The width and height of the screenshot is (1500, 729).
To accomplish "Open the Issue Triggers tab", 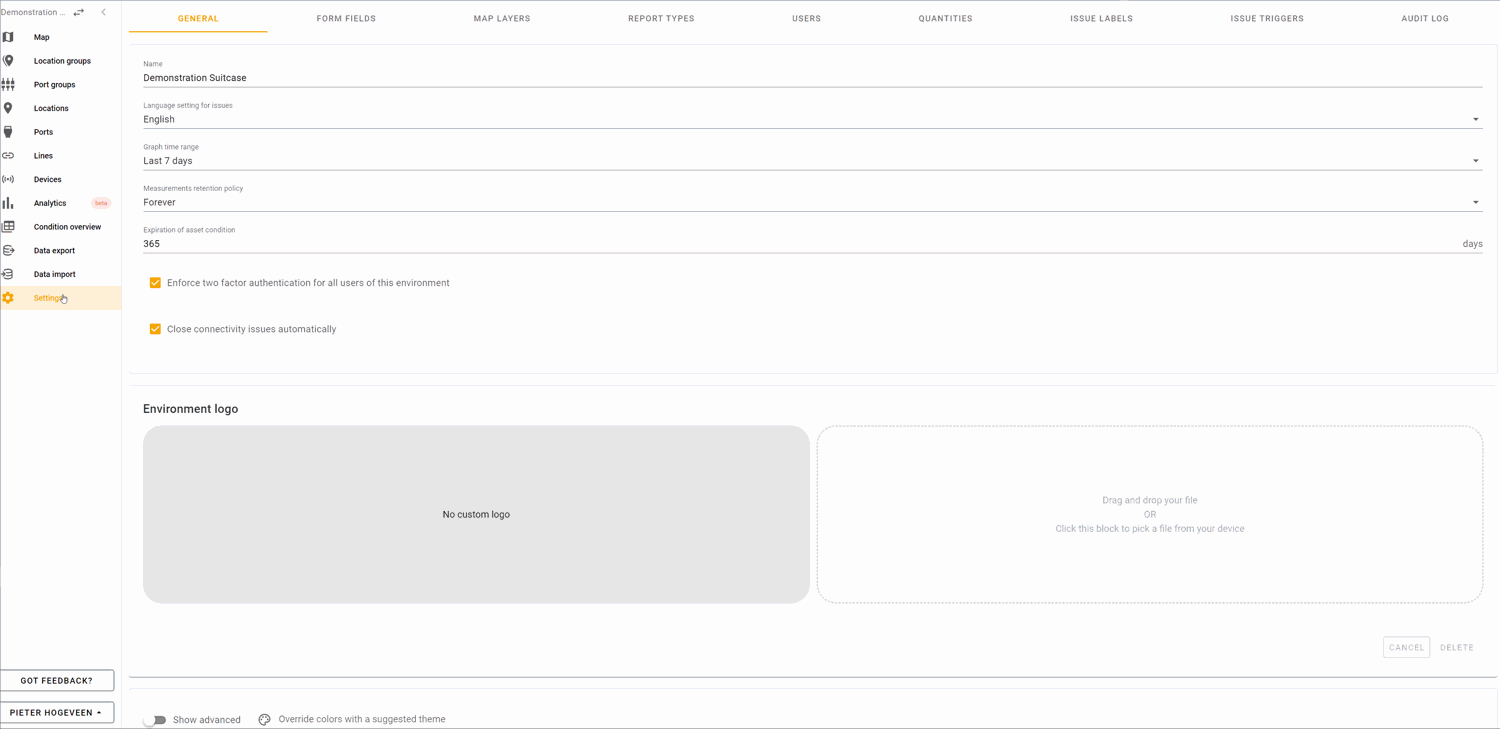I will coord(1266,18).
